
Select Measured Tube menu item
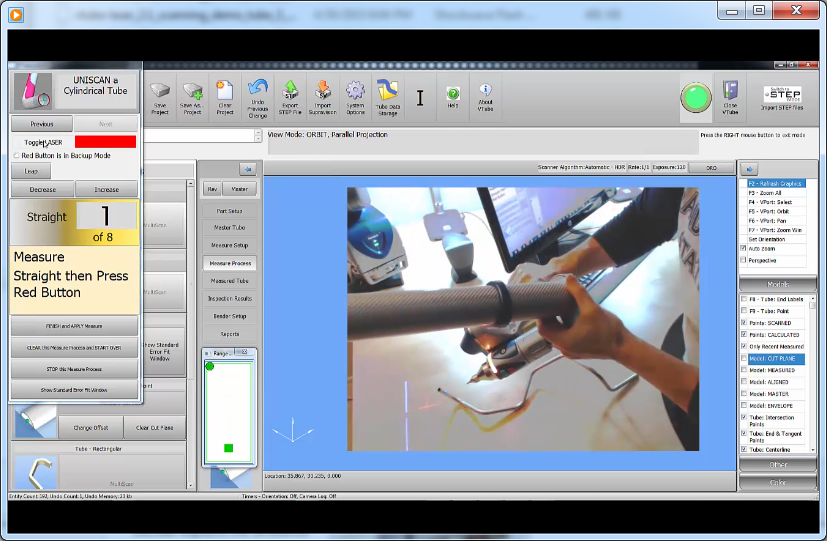[229, 281]
